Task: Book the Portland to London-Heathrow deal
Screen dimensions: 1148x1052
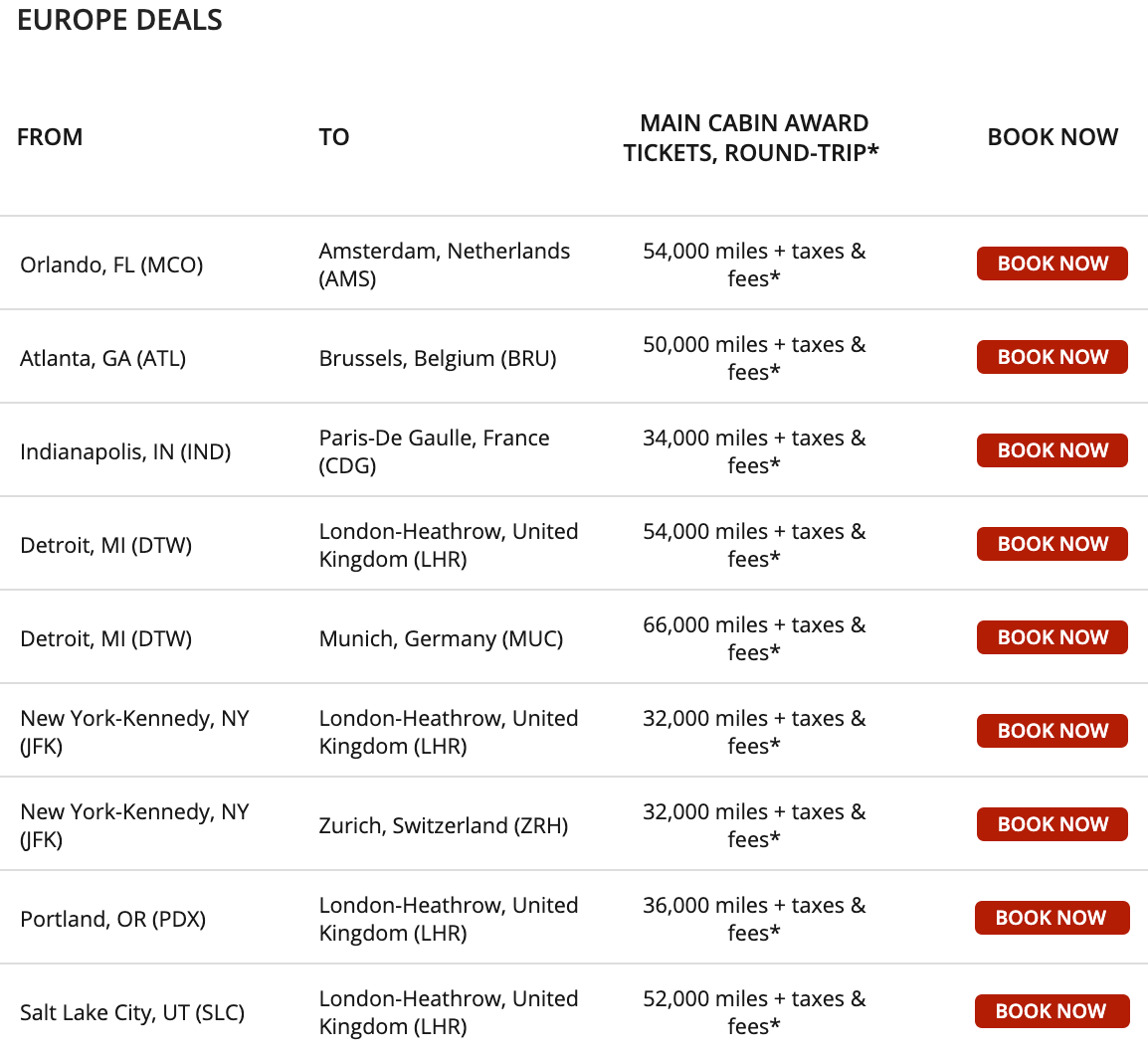Action: [x=1051, y=918]
